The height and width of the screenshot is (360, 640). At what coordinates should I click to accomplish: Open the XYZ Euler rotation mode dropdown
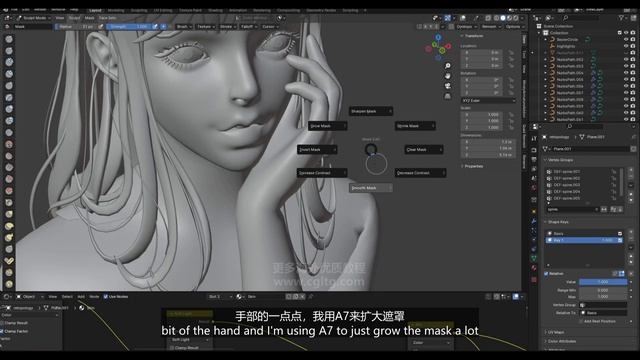coord(488,100)
